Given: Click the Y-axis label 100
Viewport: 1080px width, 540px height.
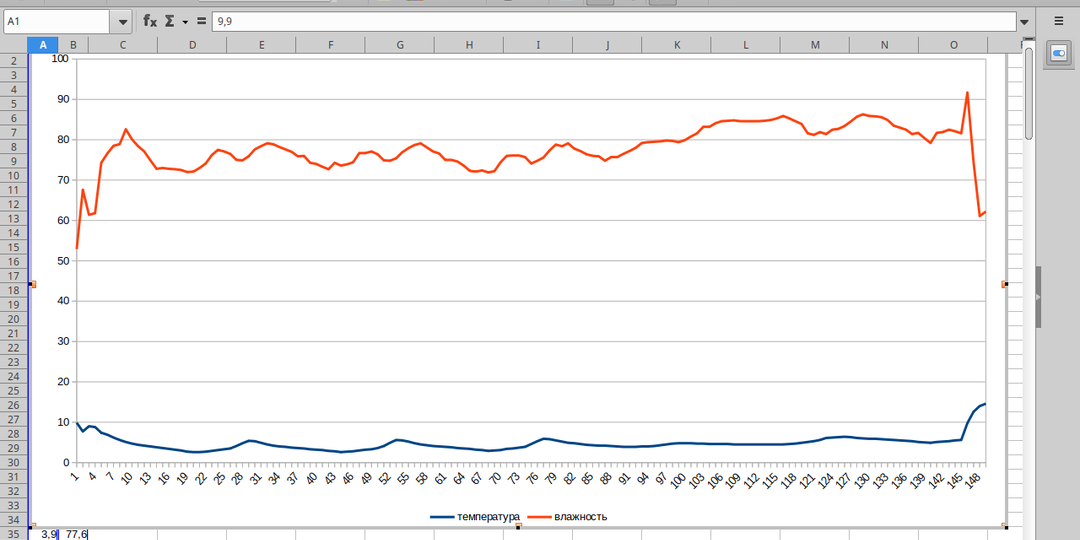Looking at the screenshot, I should (x=61, y=59).
